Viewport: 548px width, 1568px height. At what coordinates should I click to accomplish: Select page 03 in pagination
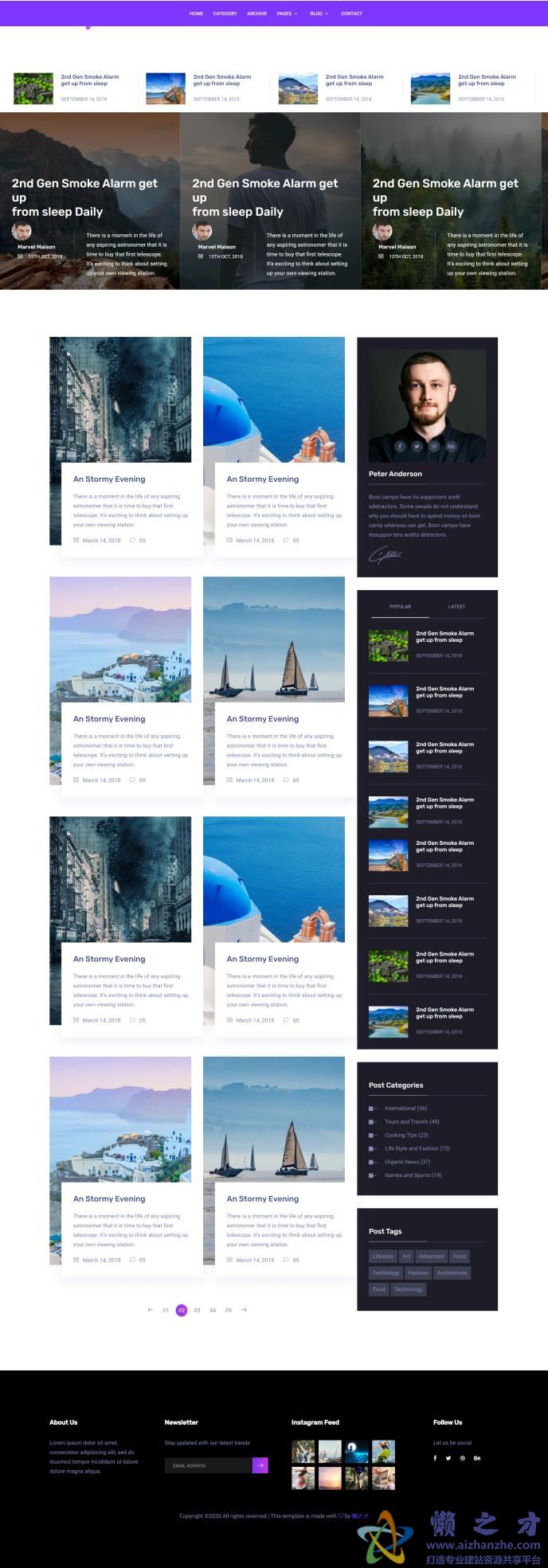pos(197,1310)
